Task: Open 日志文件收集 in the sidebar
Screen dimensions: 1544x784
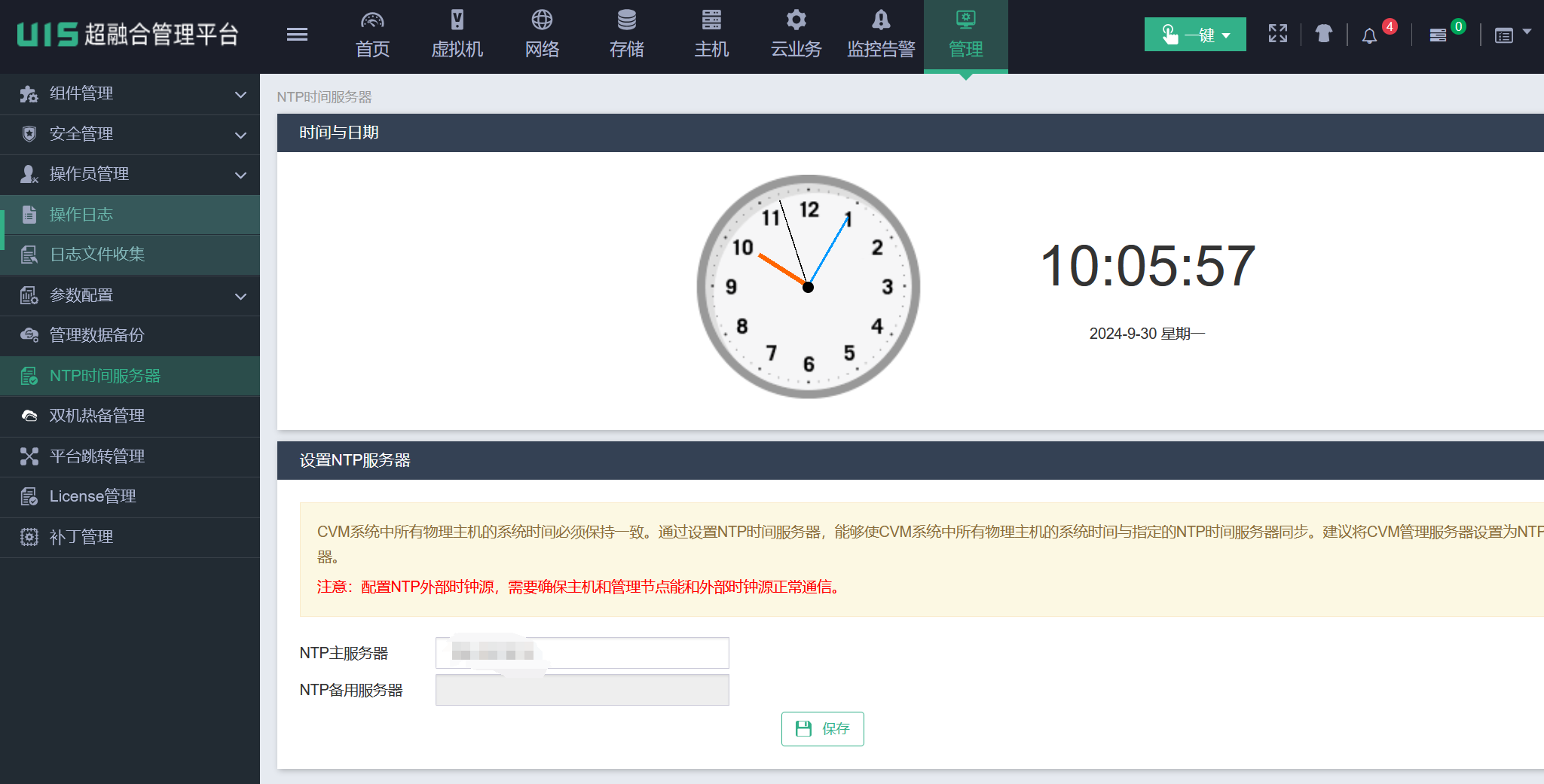Action: click(x=130, y=255)
